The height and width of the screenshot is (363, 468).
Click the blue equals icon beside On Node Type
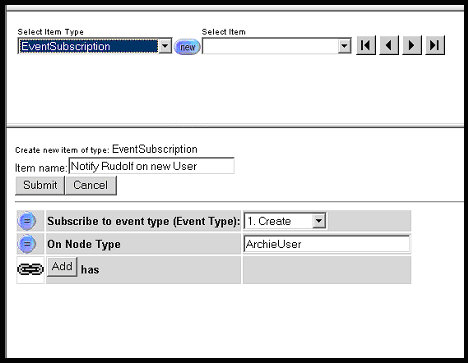[27, 244]
